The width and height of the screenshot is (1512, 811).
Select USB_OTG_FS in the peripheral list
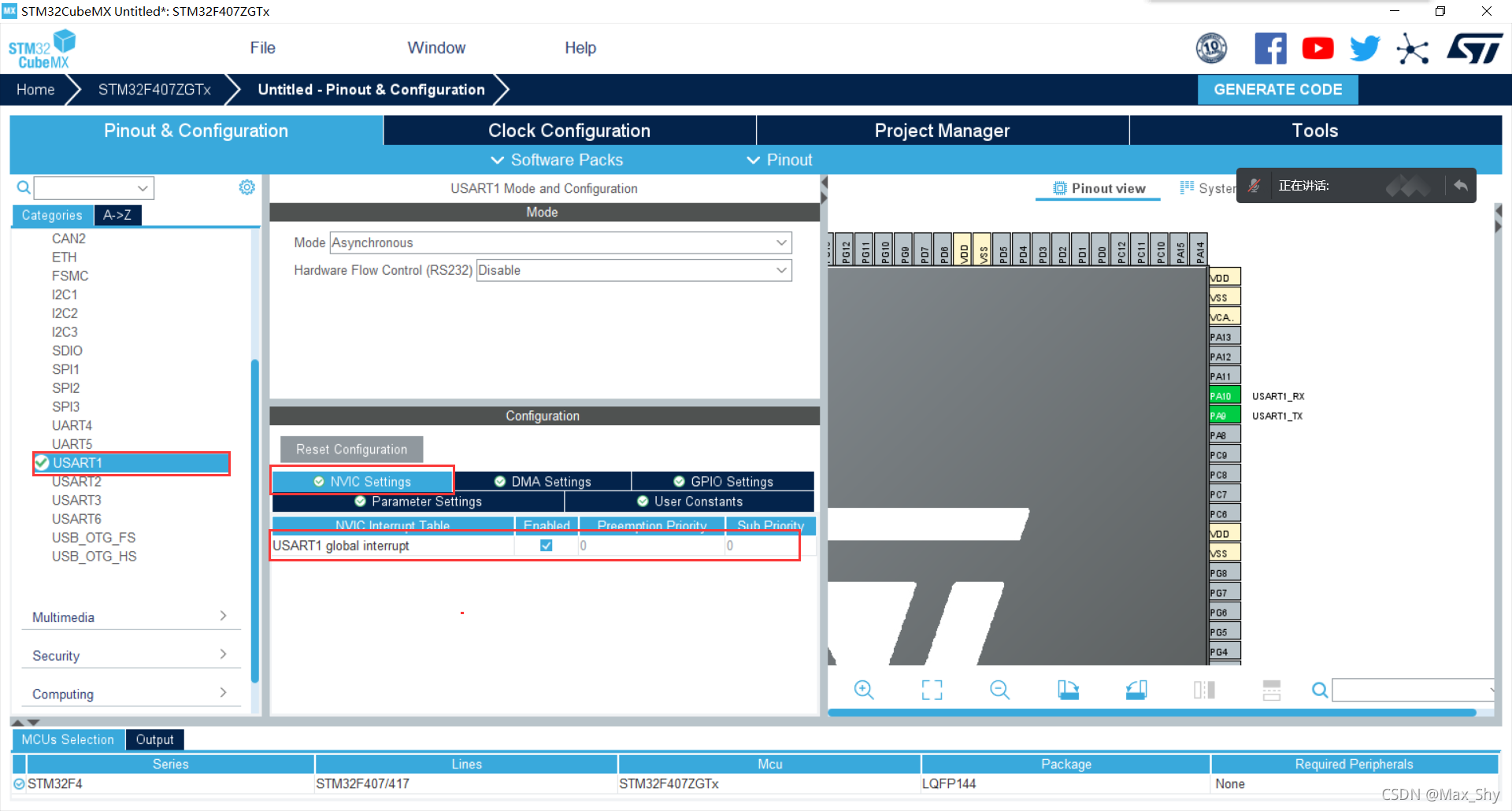click(x=94, y=538)
